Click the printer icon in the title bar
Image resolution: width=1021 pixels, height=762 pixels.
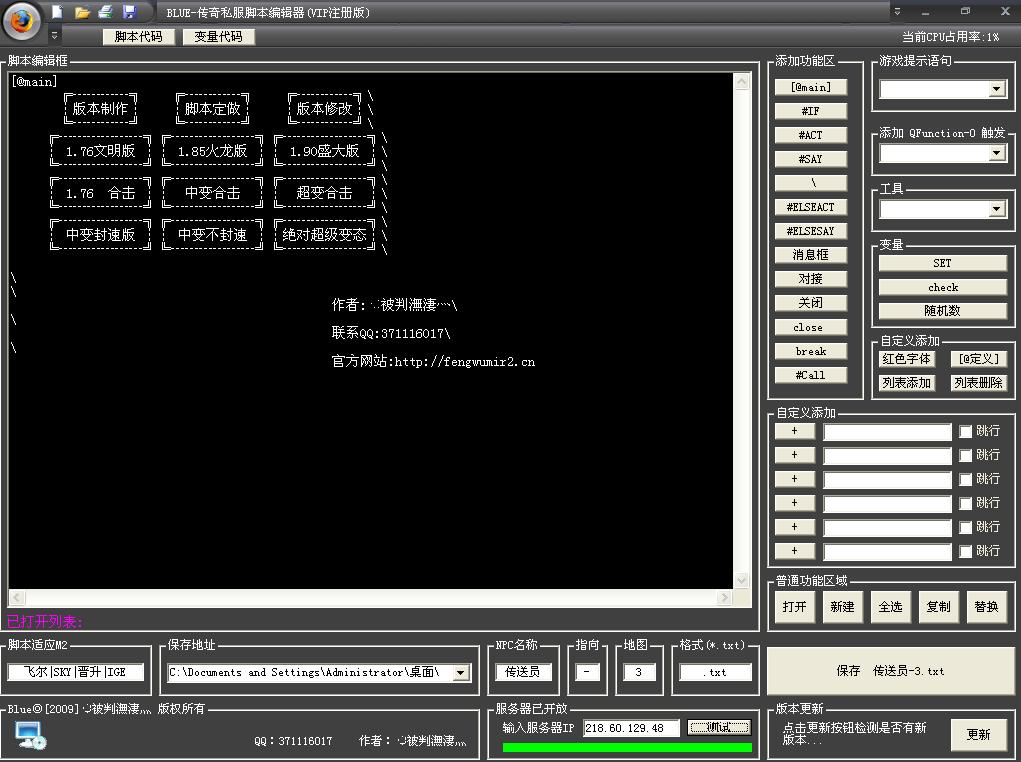[105, 12]
